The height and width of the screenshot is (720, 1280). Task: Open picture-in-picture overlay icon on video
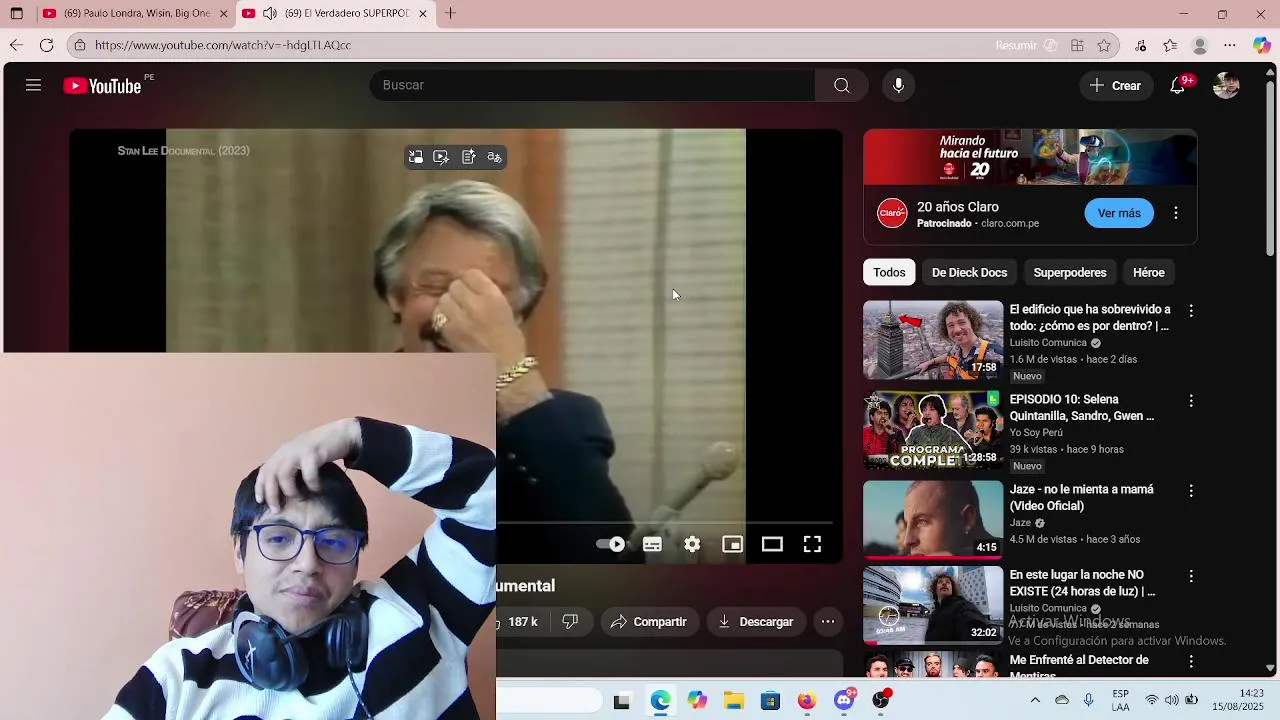pos(416,157)
